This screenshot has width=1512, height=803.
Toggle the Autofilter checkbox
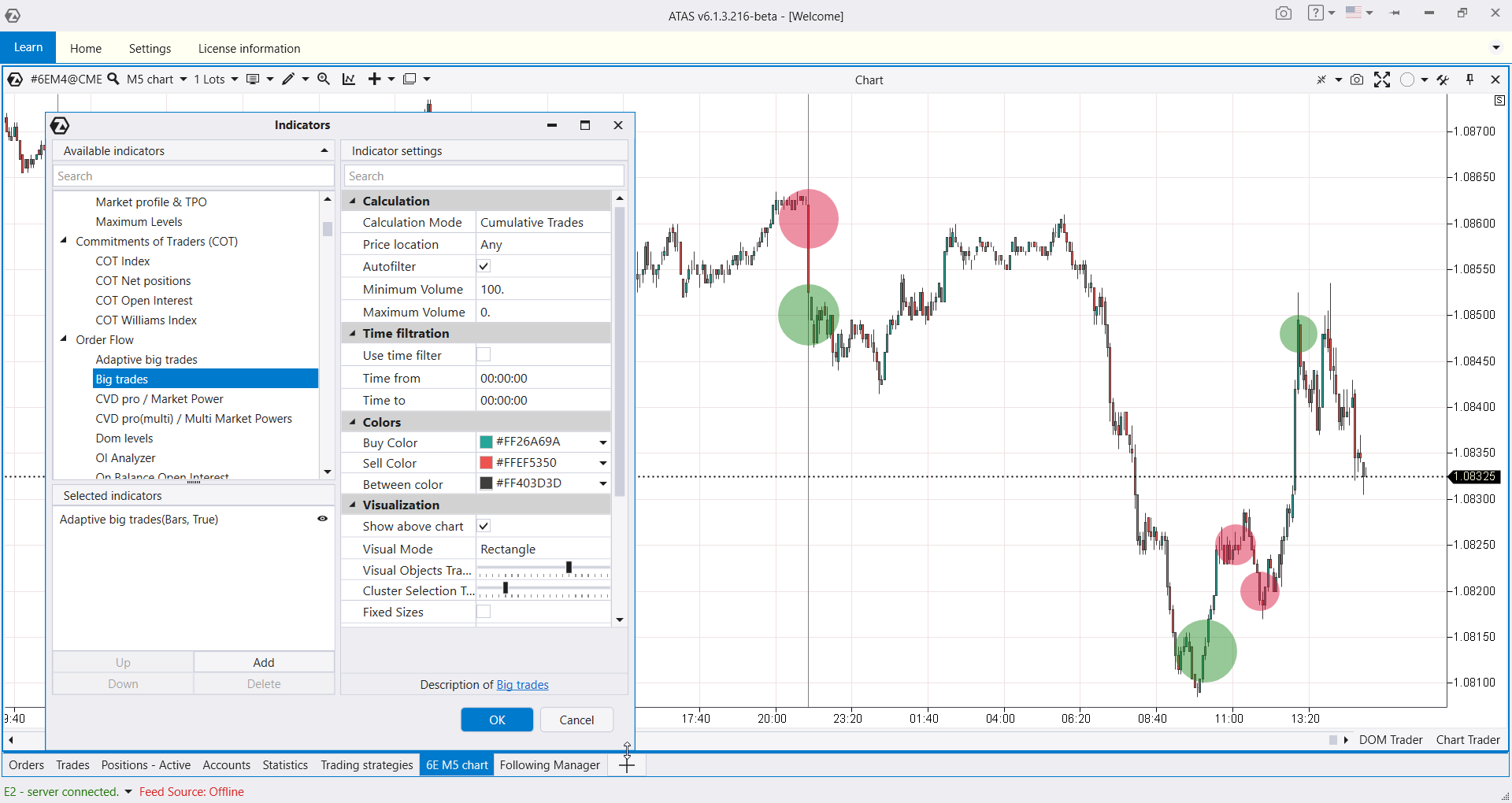tap(484, 266)
